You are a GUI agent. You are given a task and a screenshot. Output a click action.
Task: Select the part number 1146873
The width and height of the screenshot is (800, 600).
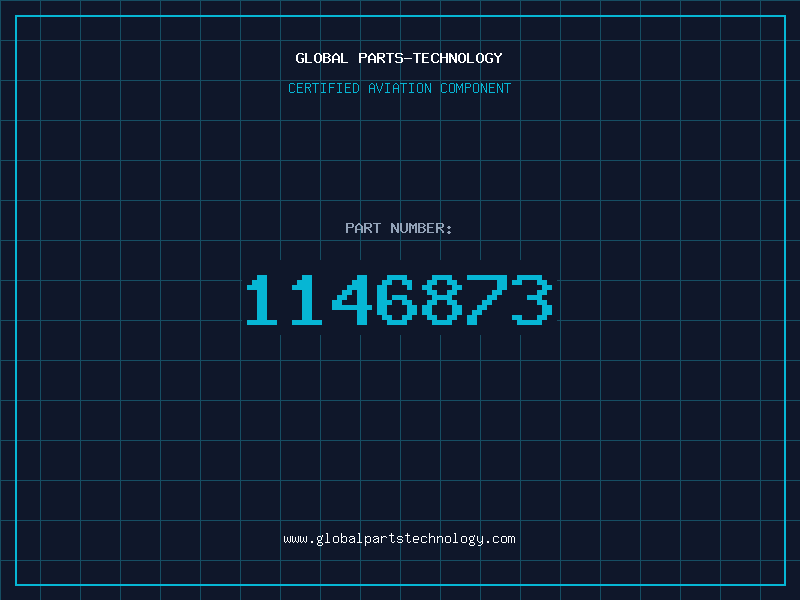tap(399, 299)
